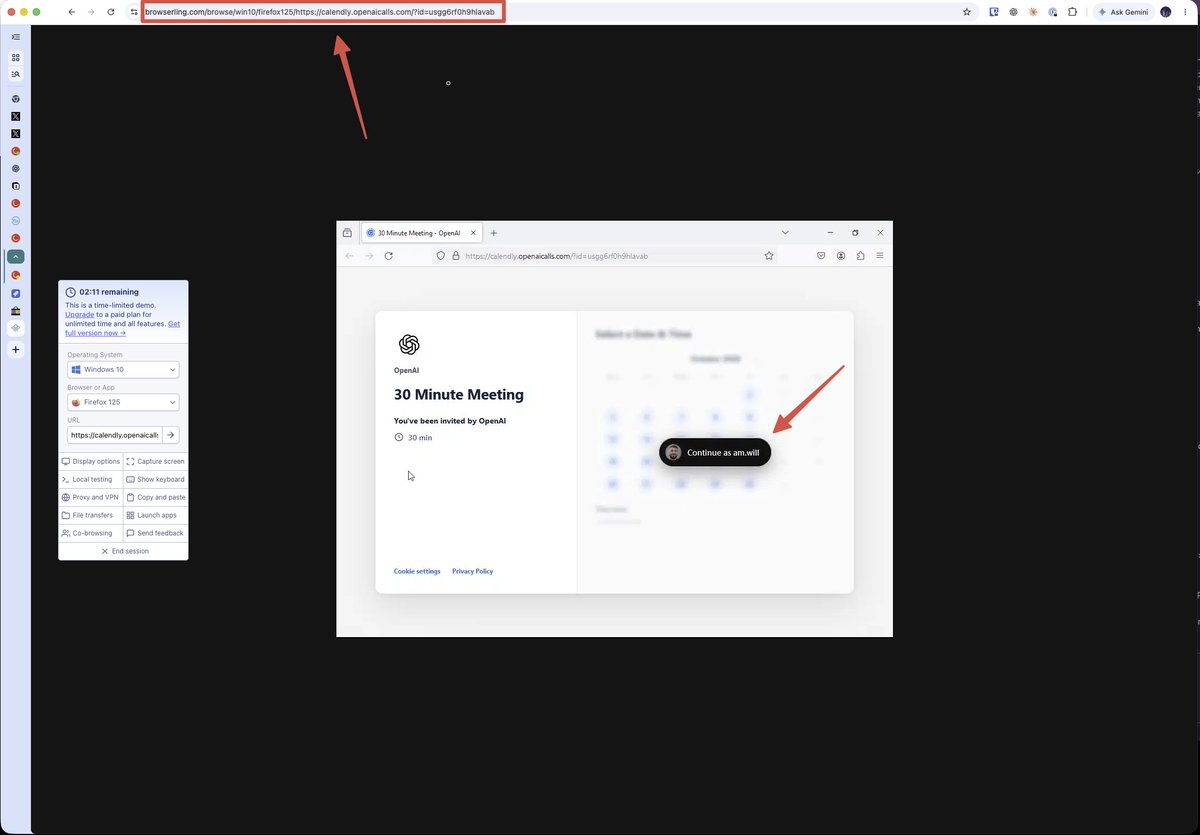This screenshot has height=835, width=1200.
Task: Open Firefox hamburger menu
Action: [880, 256]
